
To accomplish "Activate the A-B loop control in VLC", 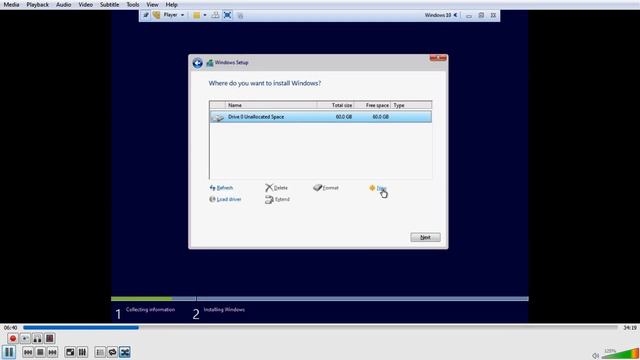I will click(x=37, y=338).
